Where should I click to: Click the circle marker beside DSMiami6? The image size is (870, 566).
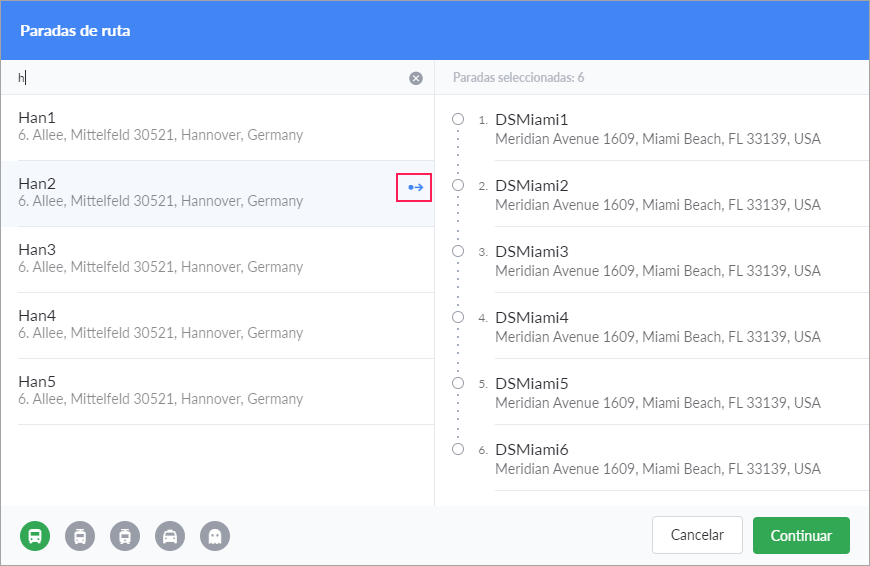tap(458, 449)
